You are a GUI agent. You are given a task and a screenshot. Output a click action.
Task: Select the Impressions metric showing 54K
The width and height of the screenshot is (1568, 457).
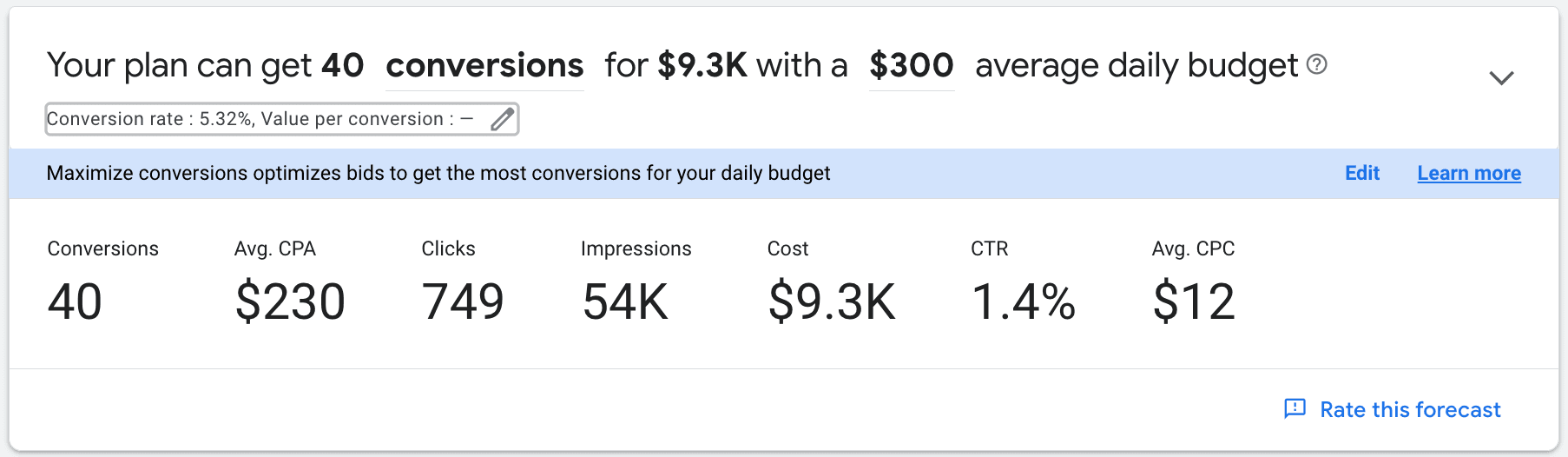(636, 281)
